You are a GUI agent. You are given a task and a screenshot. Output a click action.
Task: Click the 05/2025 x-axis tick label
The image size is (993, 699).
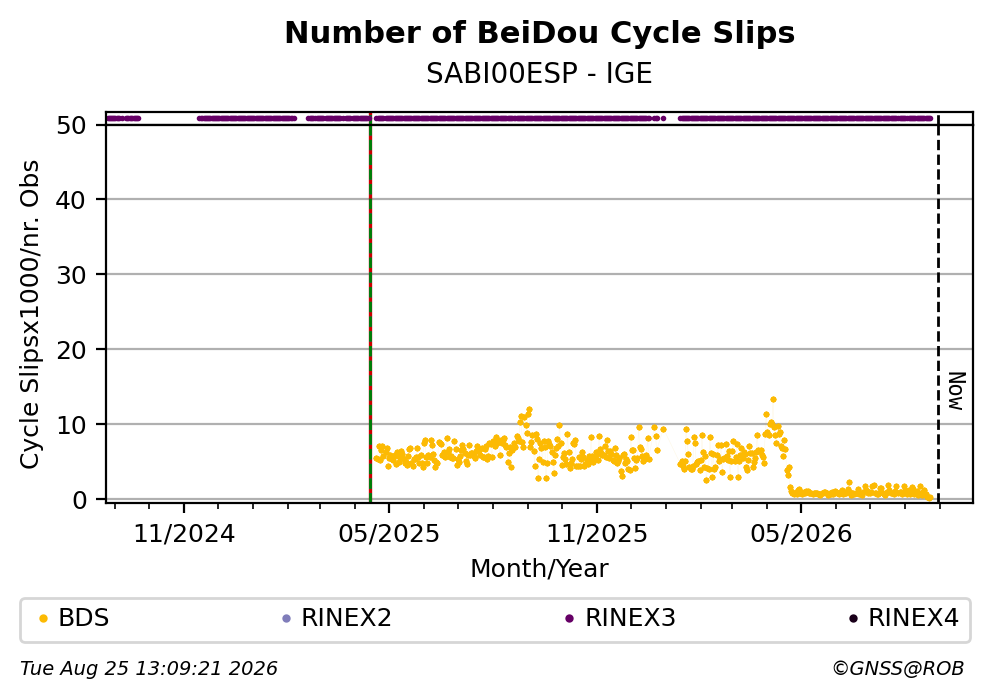(x=389, y=534)
